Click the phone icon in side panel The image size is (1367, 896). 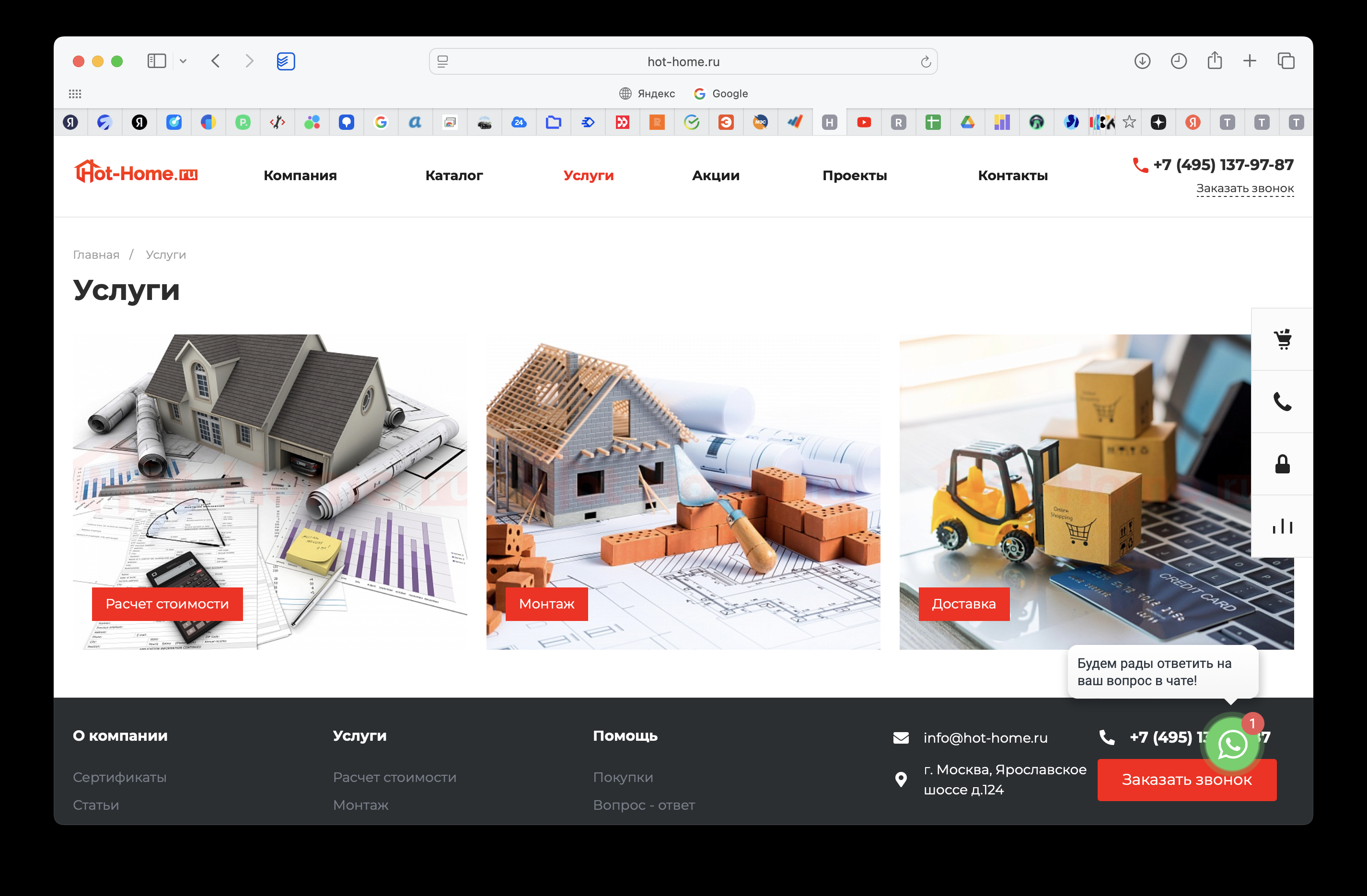click(1282, 401)
